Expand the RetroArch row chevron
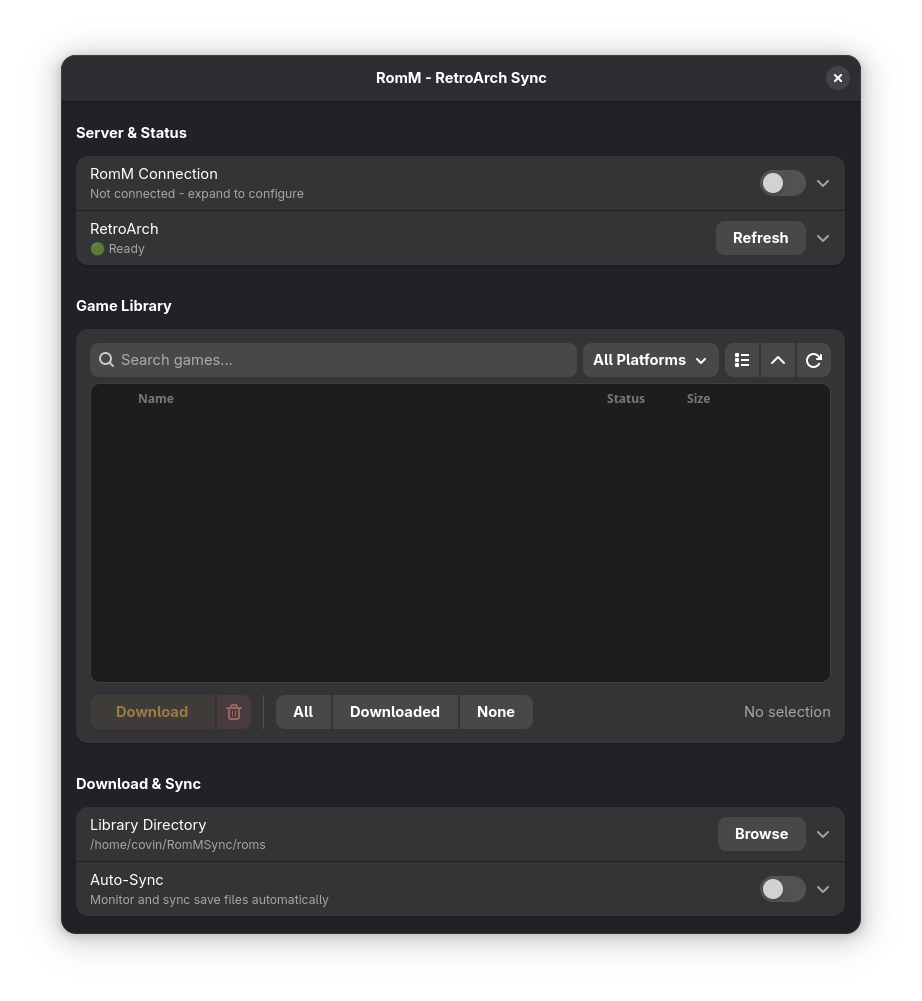The image size is (922, 1001). click(x=823, y=238)
